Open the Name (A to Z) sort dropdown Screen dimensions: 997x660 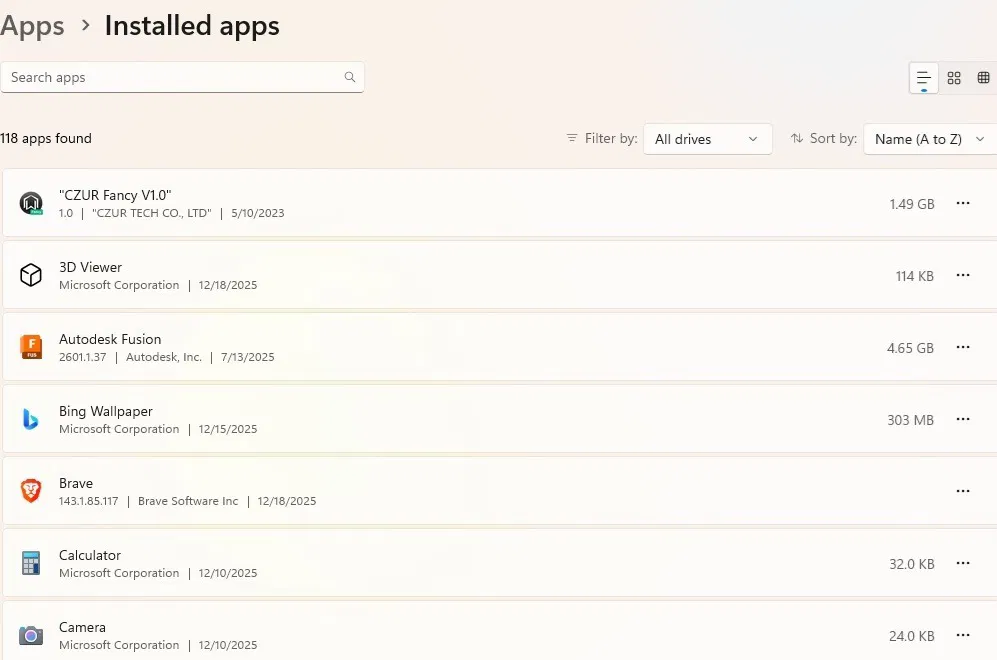coord(929,139)
